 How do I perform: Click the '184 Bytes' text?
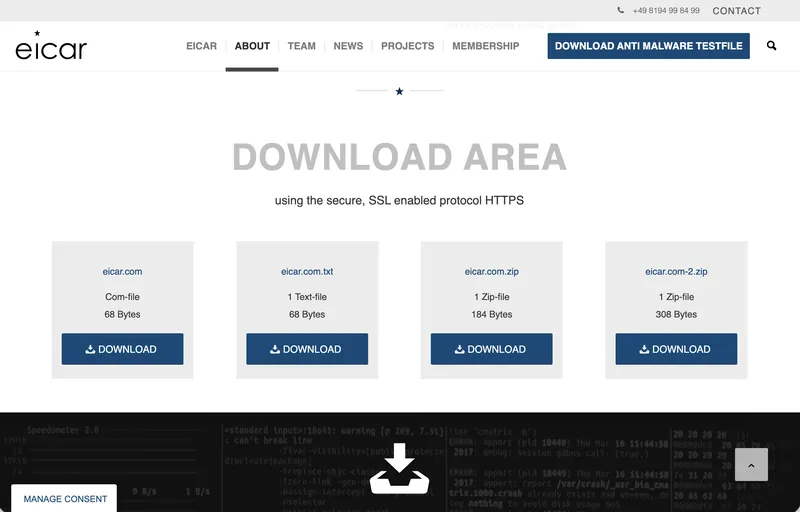(x=492, y=314)
